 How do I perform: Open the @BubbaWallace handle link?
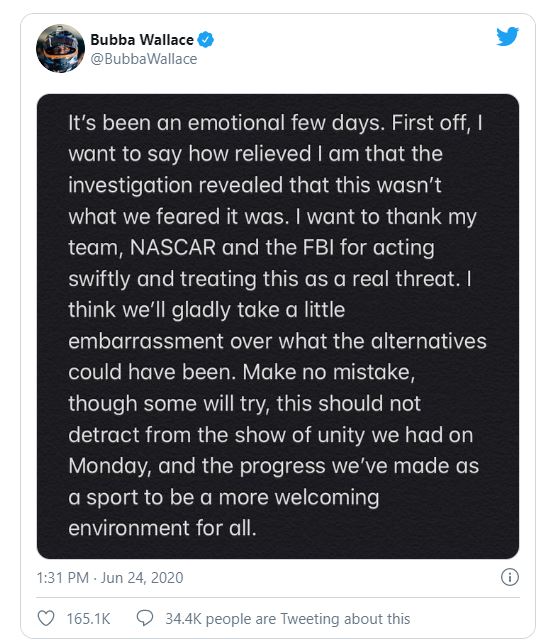click(144, 59)
